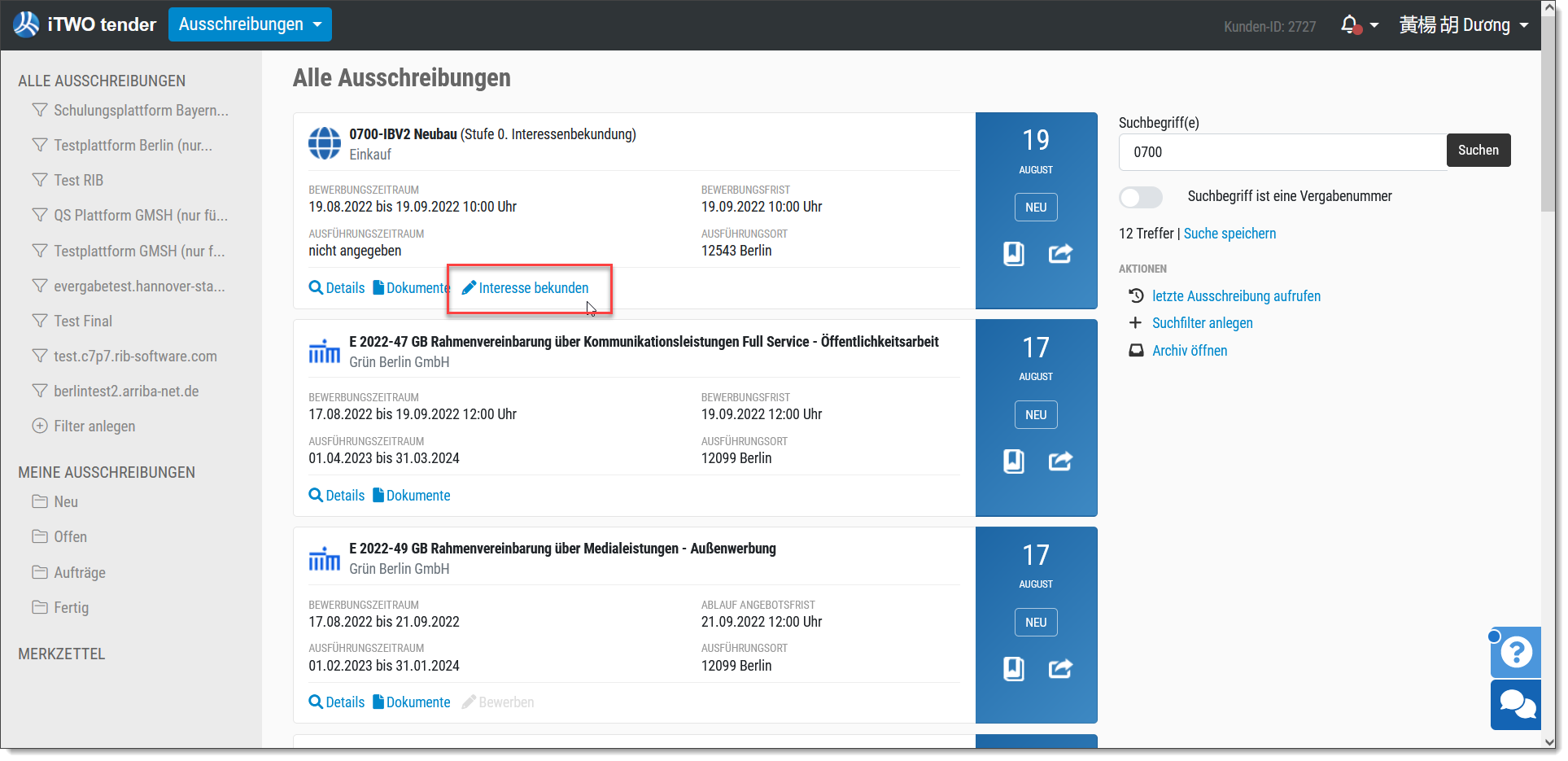The width and height of the screenshot is (1568, 761).
Task: Click the history icon beside letzte Ausschreibung
Action: pos(1136,295)
